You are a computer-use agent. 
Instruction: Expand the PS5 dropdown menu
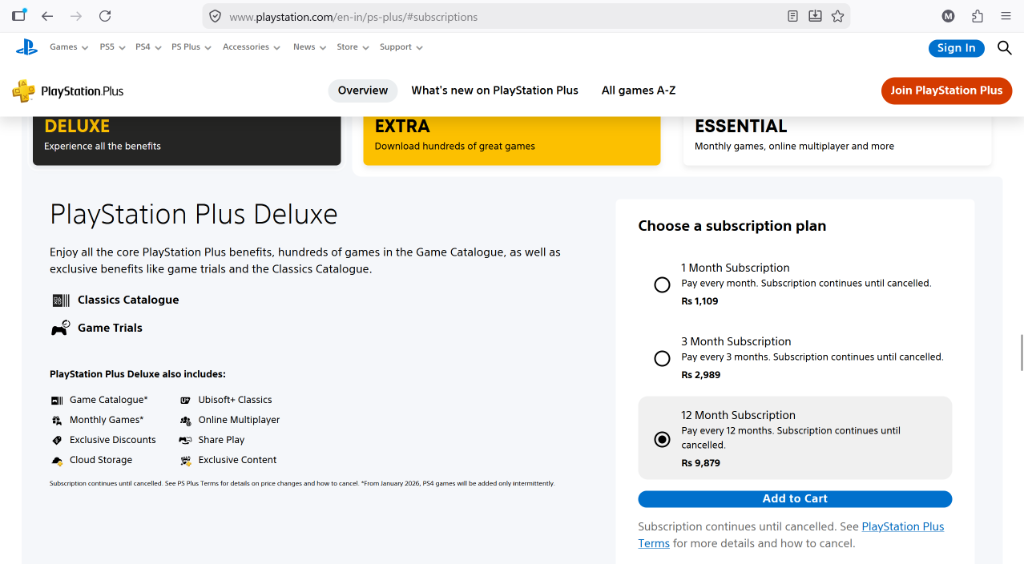click(112, 47)
